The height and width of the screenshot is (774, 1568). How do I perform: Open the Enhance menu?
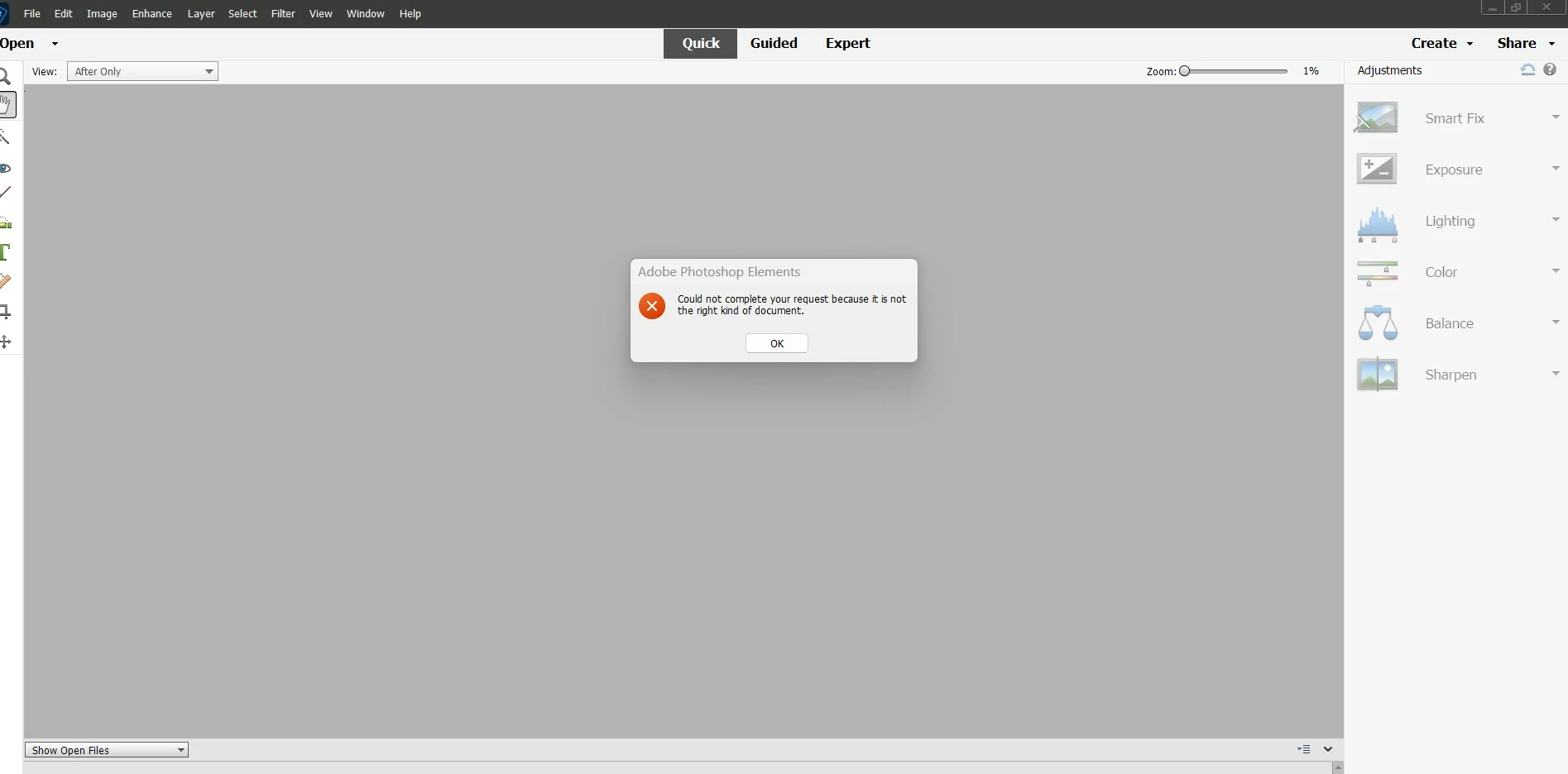[x=152, y=14]
